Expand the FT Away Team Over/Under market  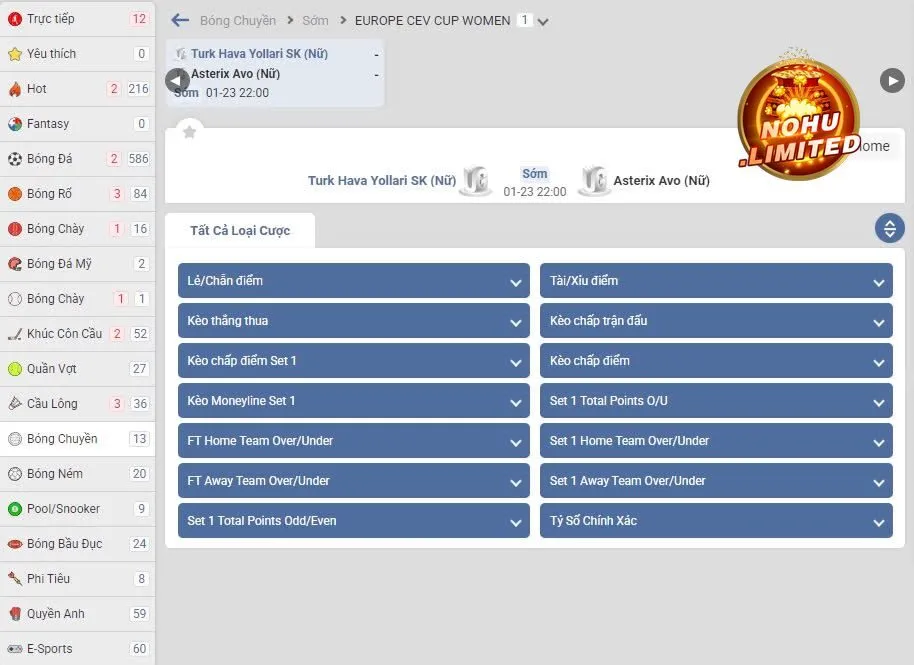click(354, 481)
